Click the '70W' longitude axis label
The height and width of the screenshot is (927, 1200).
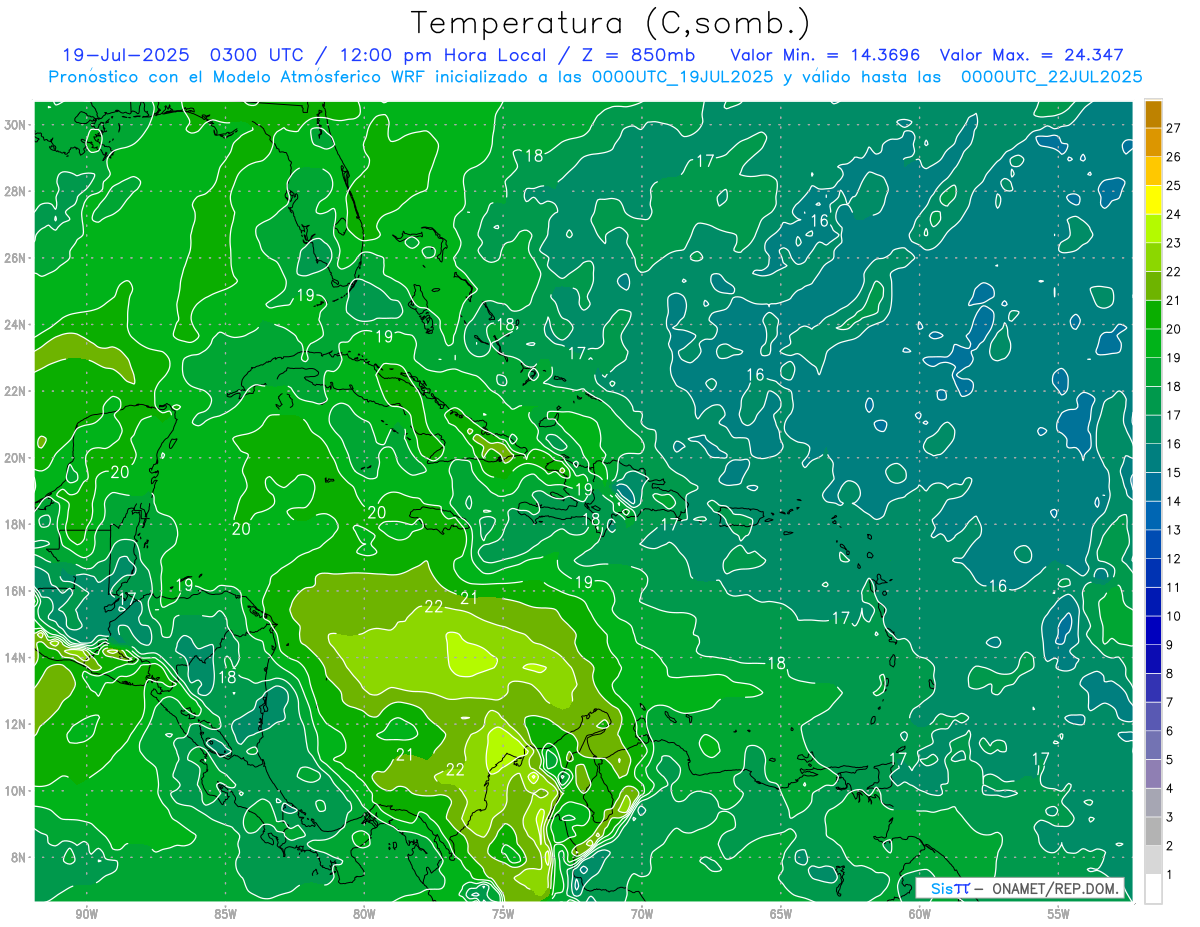(x=642, y=914)
